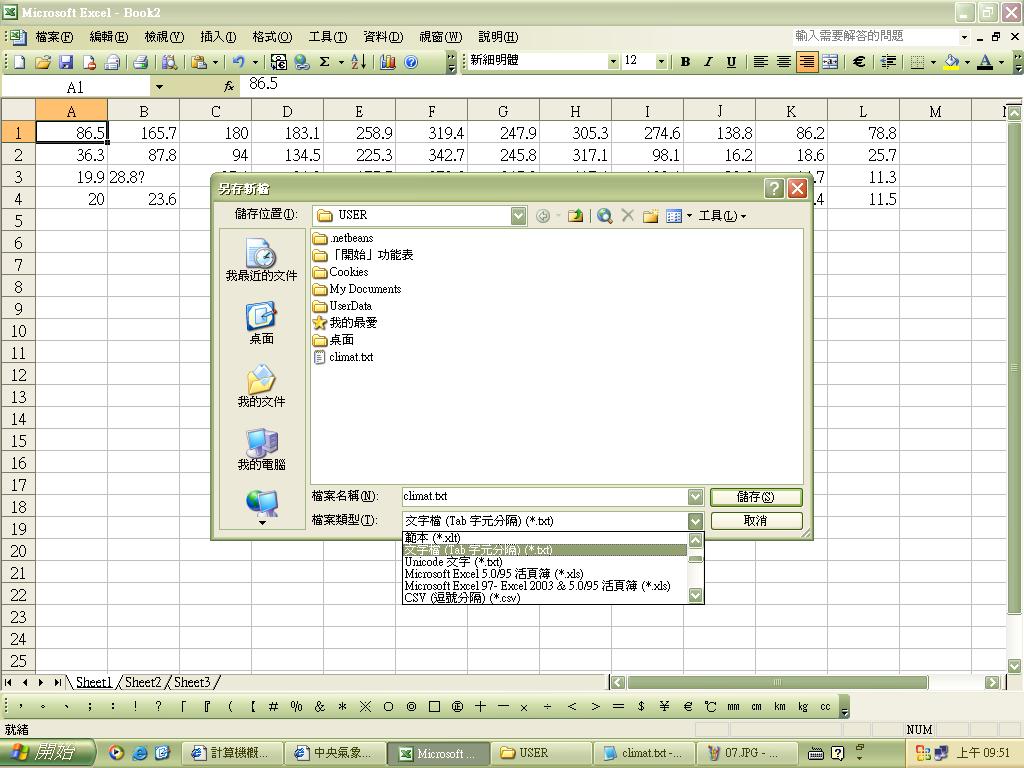Toggle Italic formatting button
Viewport: 1024px width, 768px height.
708,62
